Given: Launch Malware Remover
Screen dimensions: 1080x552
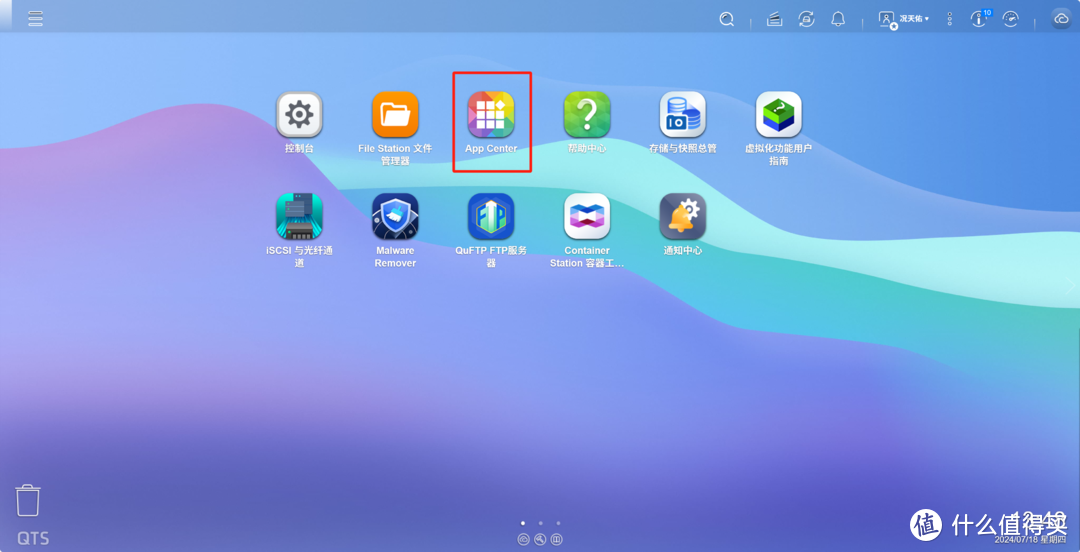Looking at the screenshot, I should point(395,216).
